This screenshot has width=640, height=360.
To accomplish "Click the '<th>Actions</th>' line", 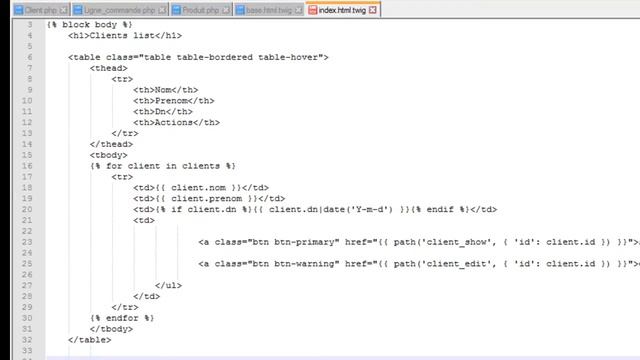I will click(x=176, y=122).
